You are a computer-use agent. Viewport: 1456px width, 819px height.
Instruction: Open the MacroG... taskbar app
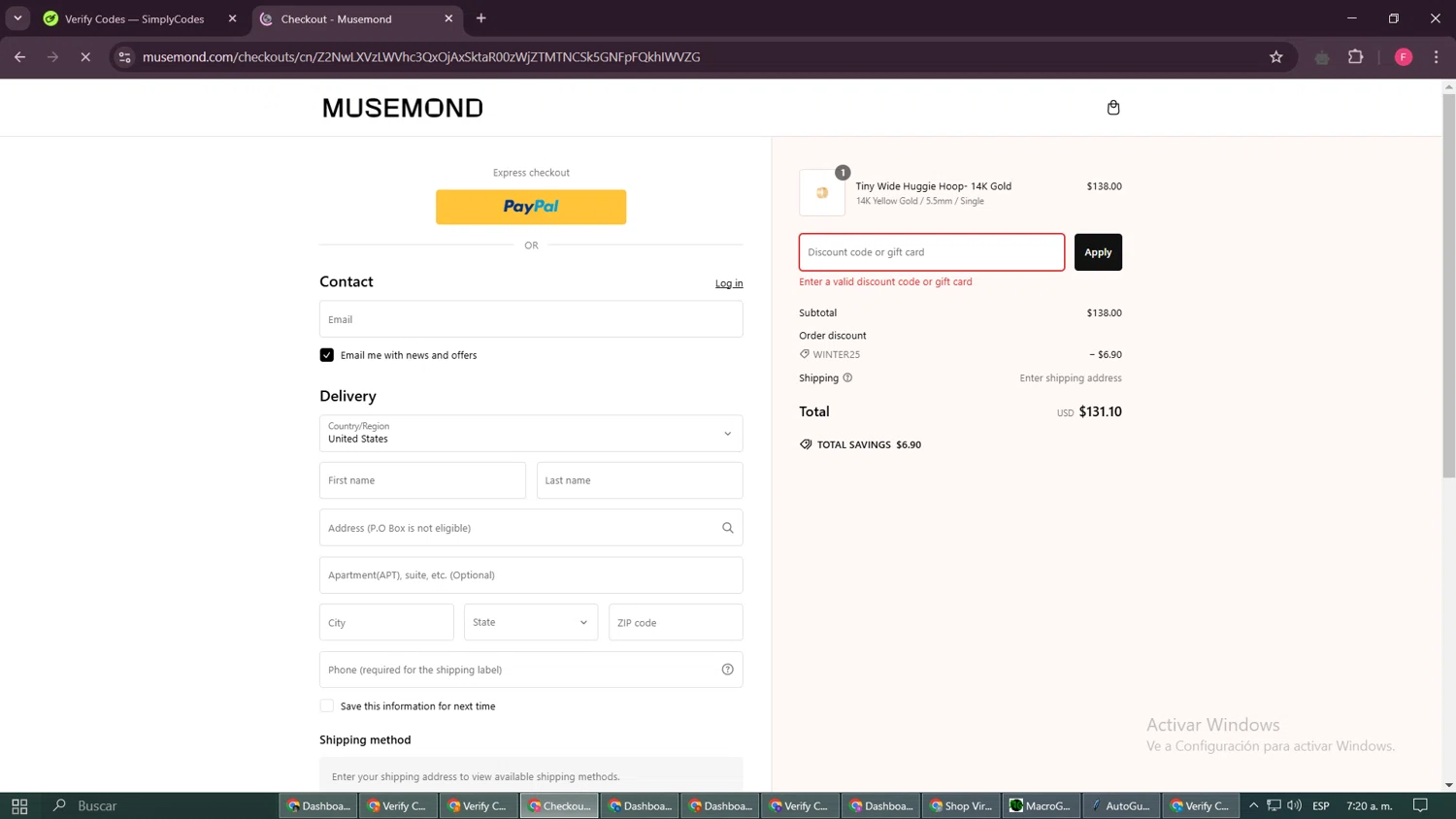[1042, 805]
